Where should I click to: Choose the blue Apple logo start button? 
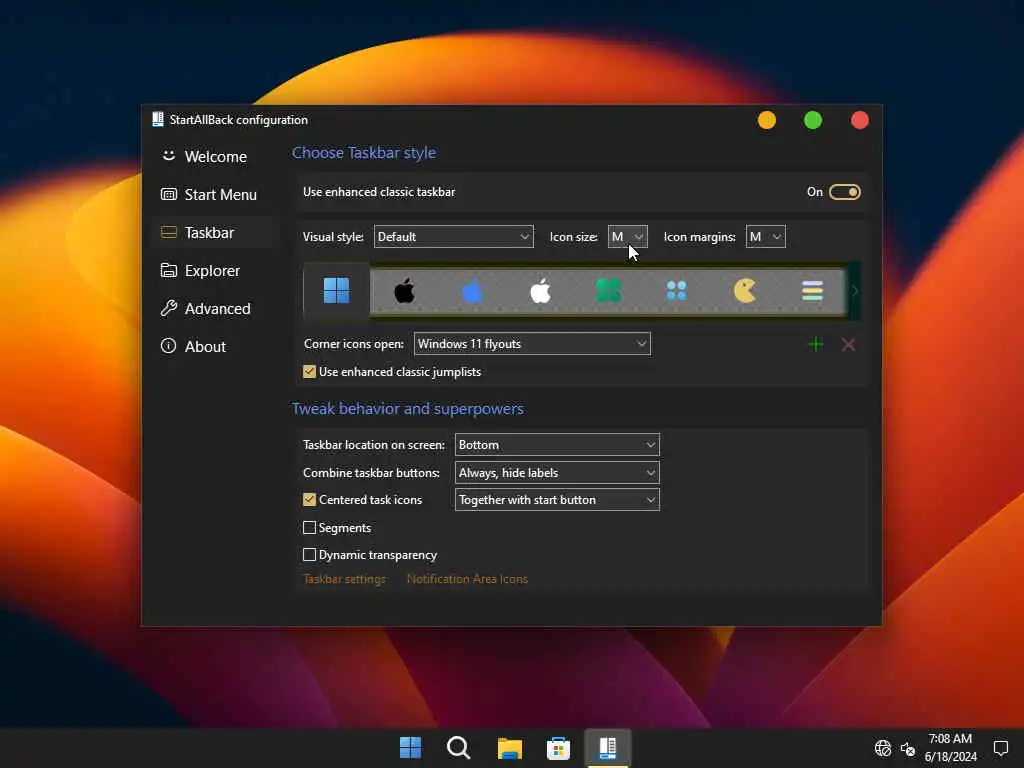pyautogui.click(x=472, y=291)
